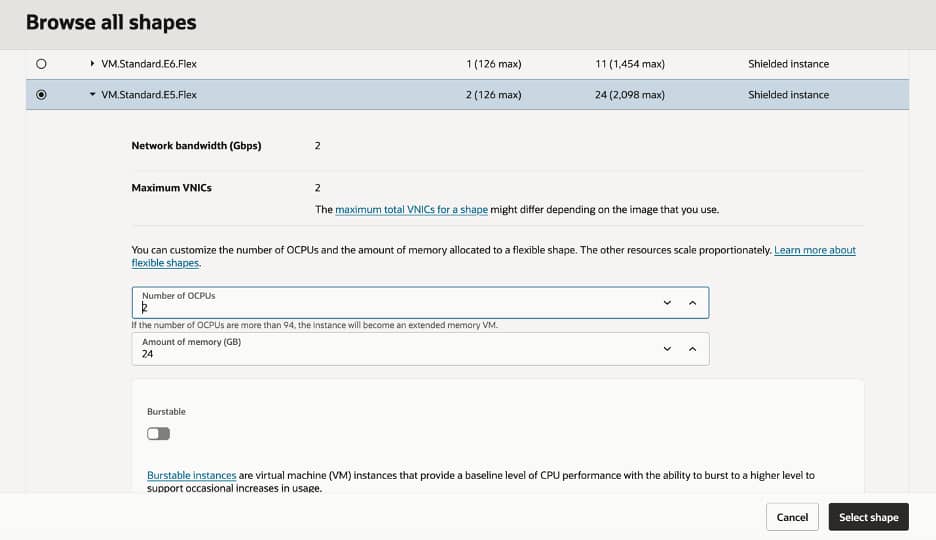Expand the VM.Standard.E6.Flex row arrow
The width and height of the screenshot is (936, 540).
92,63
